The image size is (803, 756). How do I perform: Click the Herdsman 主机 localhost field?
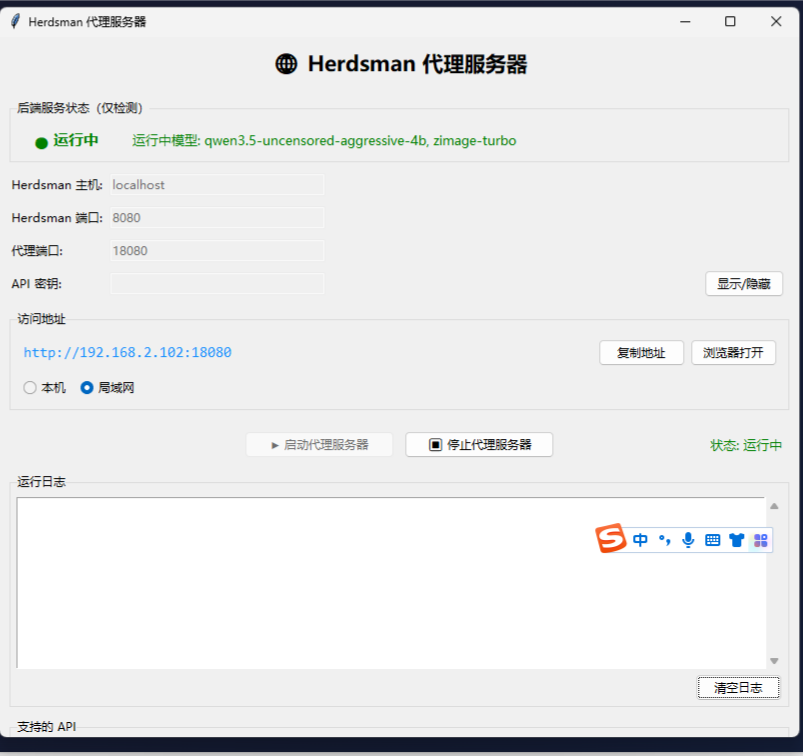click(x=217, y=185)
